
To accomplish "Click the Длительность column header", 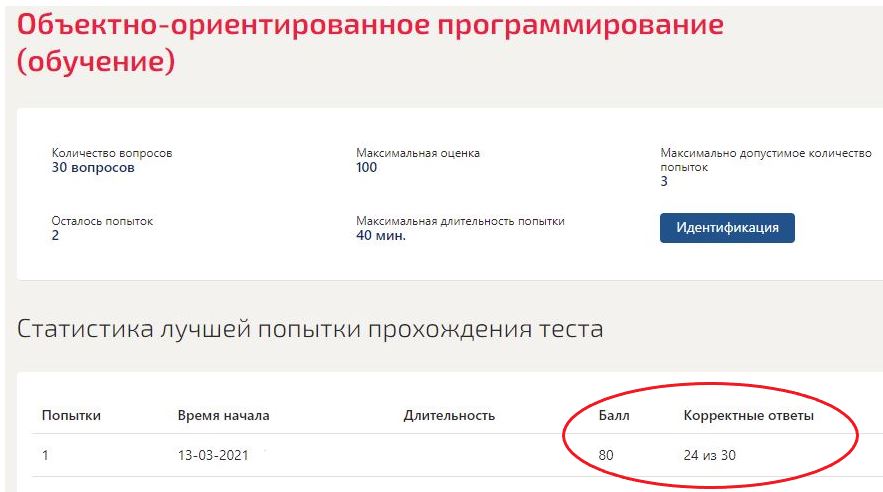I will coord(449,415).
